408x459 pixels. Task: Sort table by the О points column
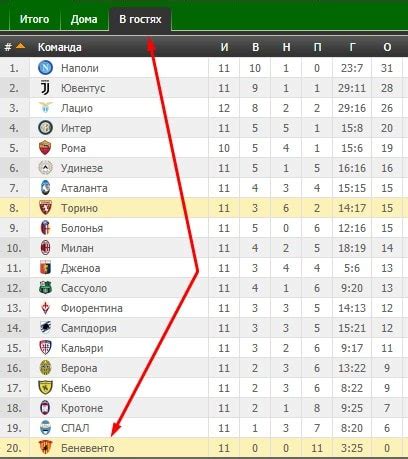click(x=387, y=47)
